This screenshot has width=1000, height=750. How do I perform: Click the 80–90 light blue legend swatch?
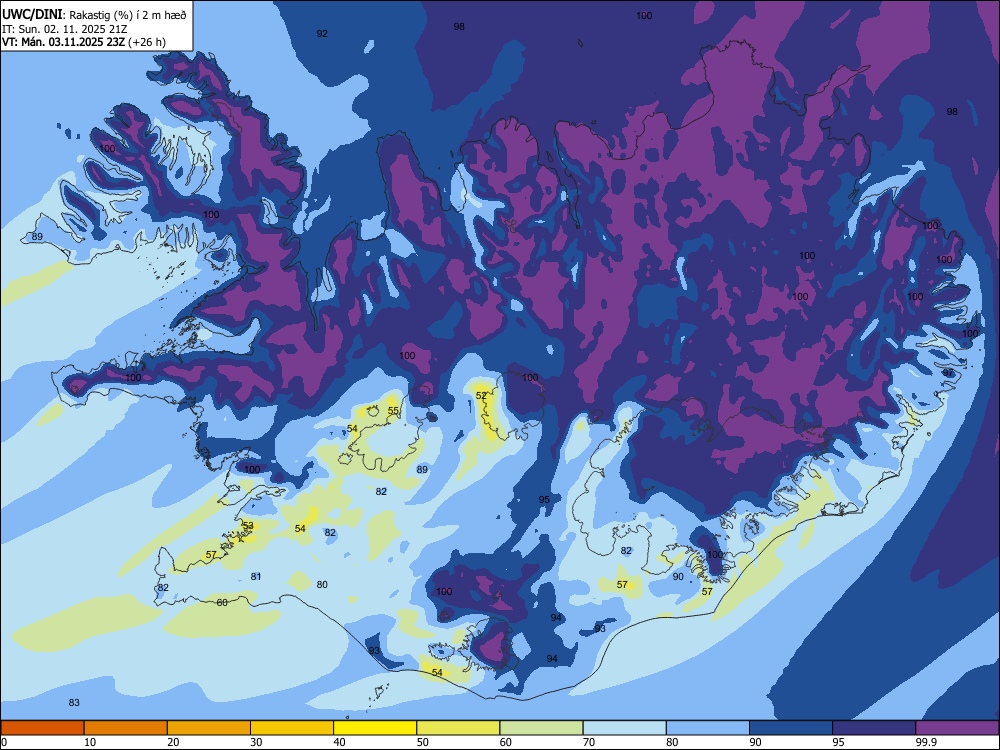[708, 728]
